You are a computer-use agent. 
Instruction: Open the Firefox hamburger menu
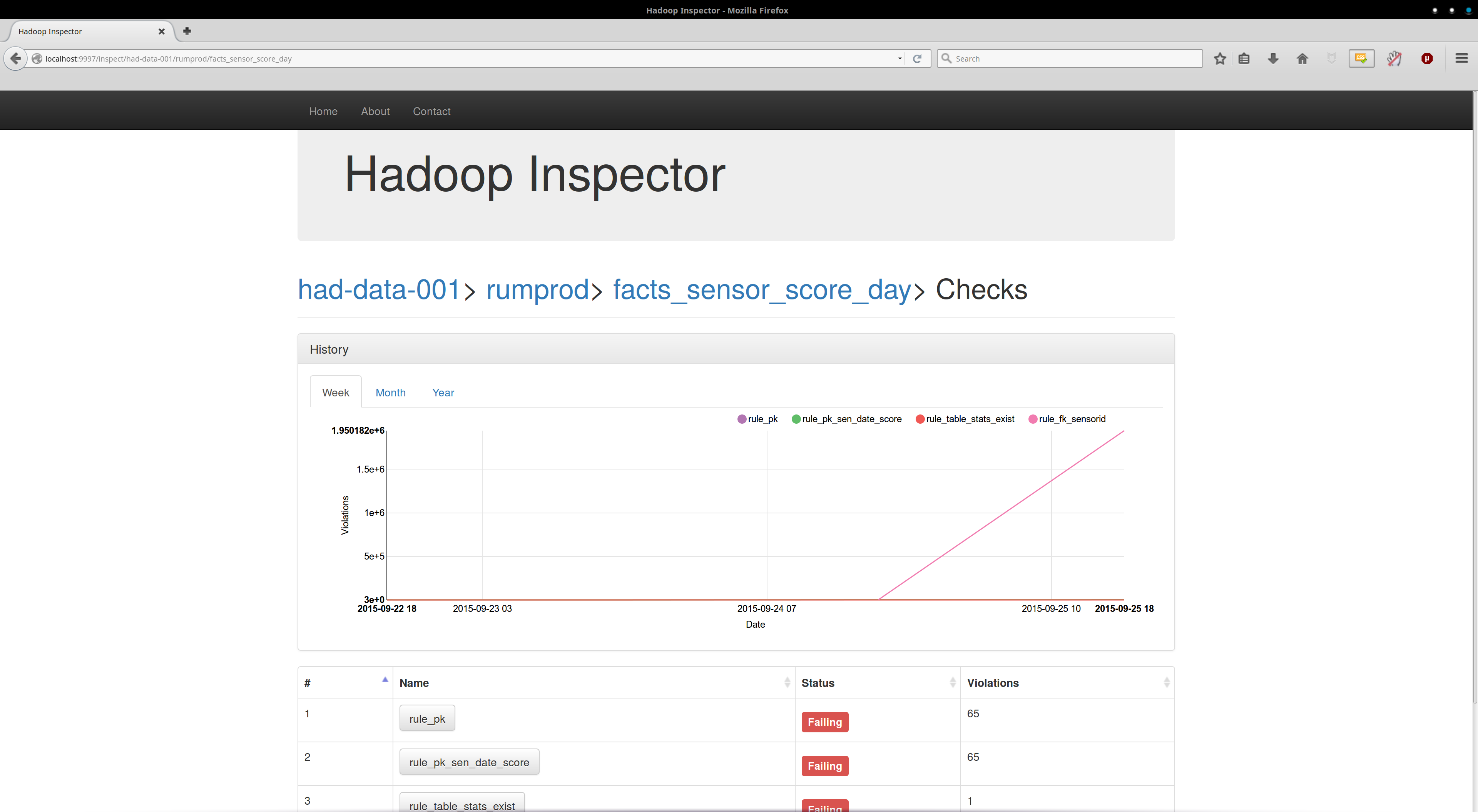(x=1461, y=58)
